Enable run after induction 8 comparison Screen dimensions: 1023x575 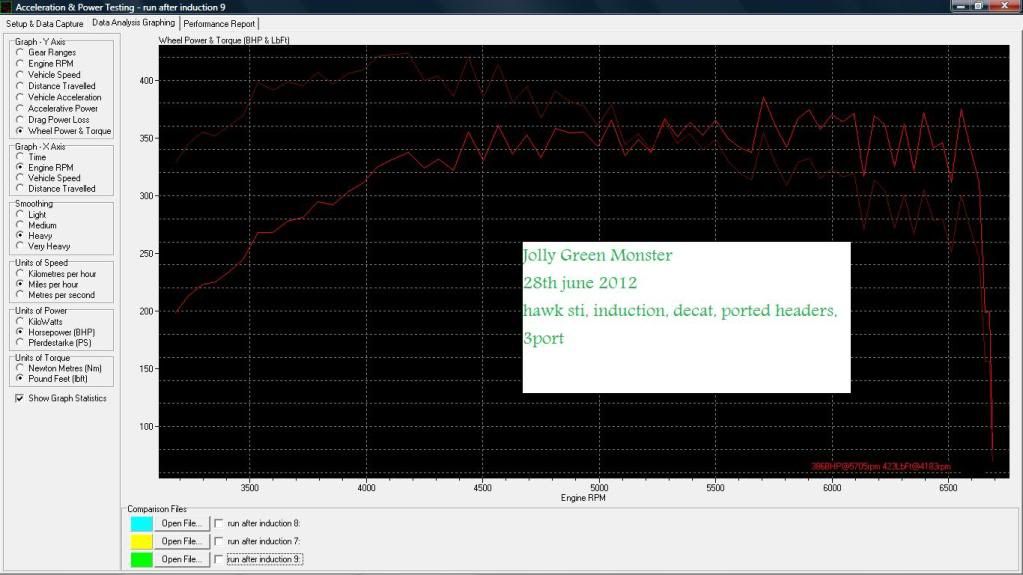[x=220, y=523]
